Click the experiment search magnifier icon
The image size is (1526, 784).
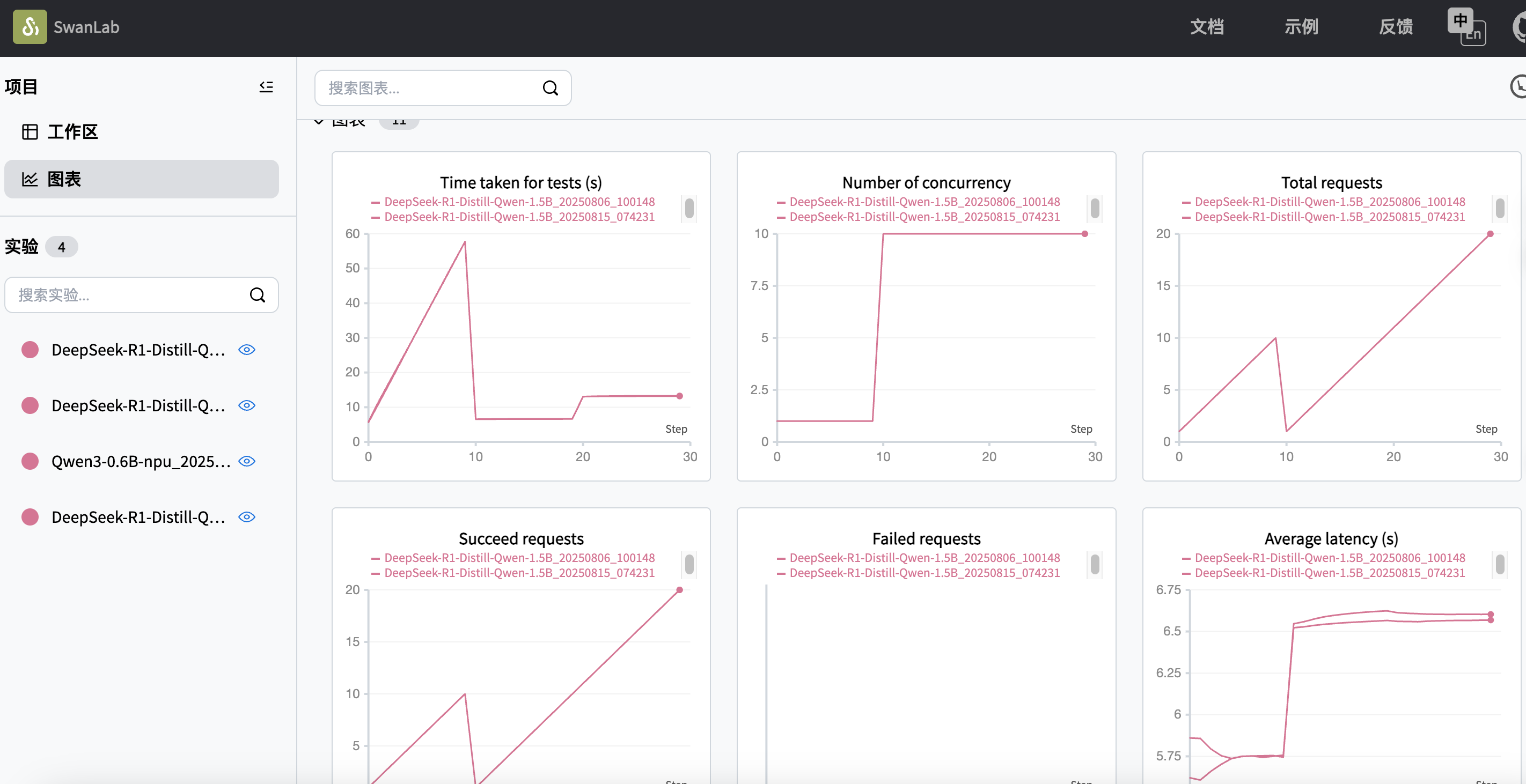pos(257,295)
